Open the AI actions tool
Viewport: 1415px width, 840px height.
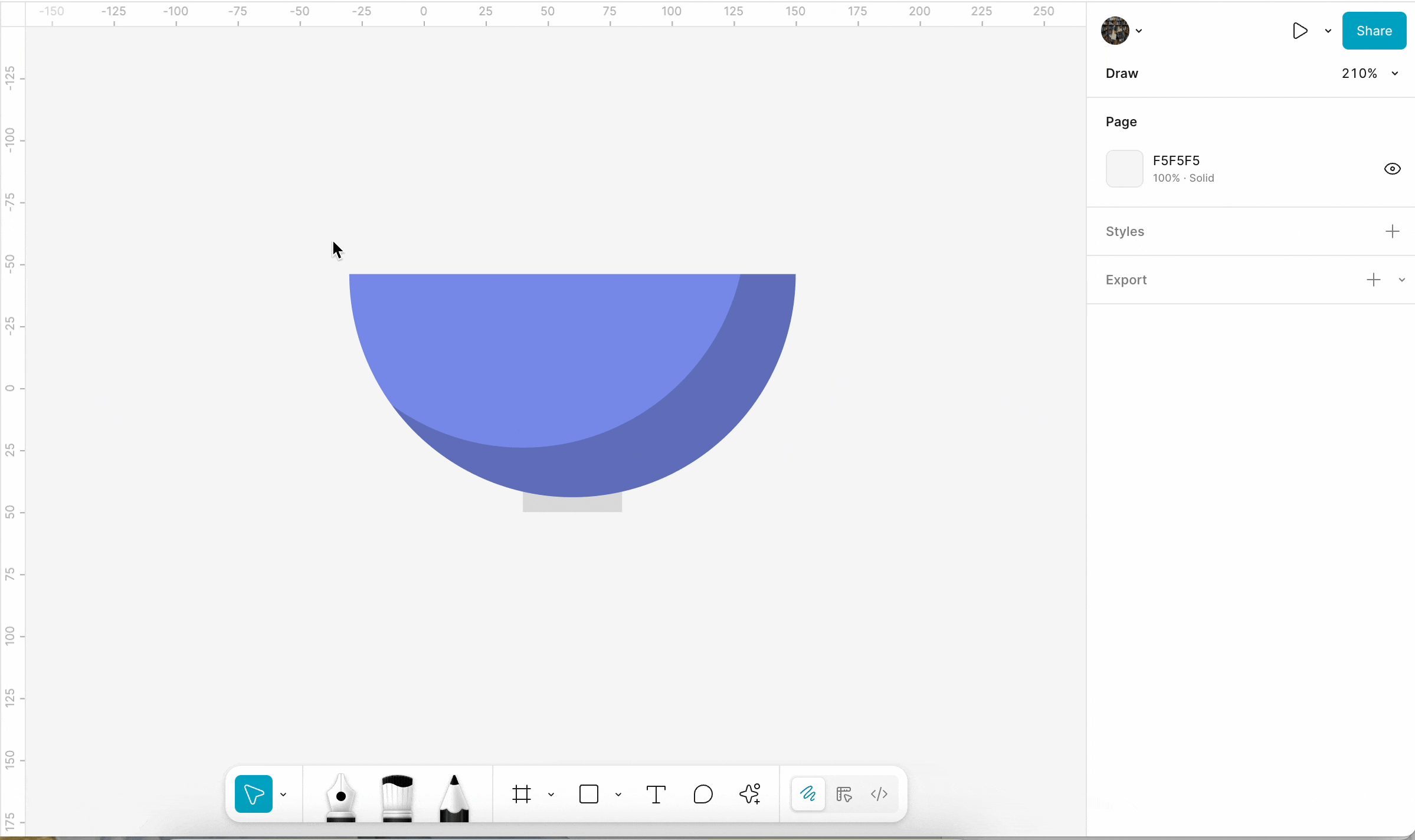pyautogui.click(x=750, y=794)
